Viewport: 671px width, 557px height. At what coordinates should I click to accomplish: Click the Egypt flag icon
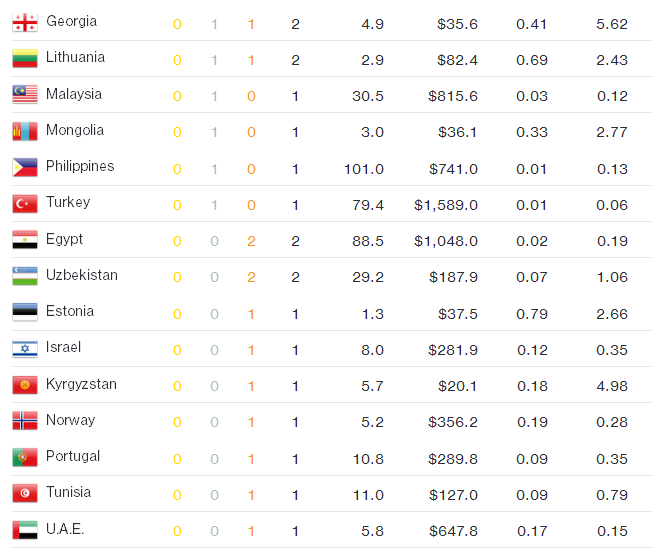(x=25, y=240)
